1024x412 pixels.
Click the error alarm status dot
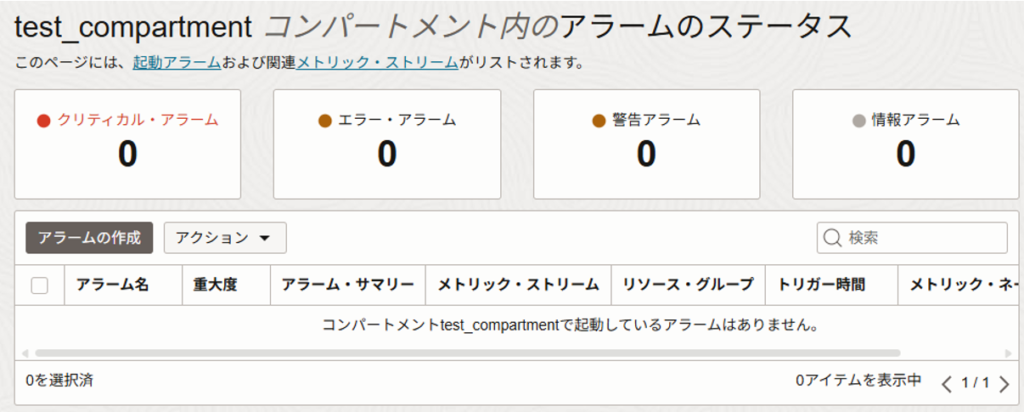click(x=325, y=120)
